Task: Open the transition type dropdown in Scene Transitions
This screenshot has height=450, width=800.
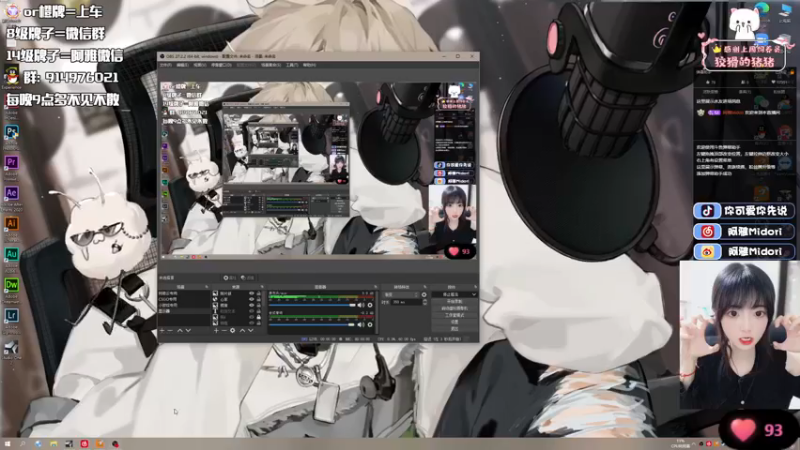Action: (x=401, y=294)
